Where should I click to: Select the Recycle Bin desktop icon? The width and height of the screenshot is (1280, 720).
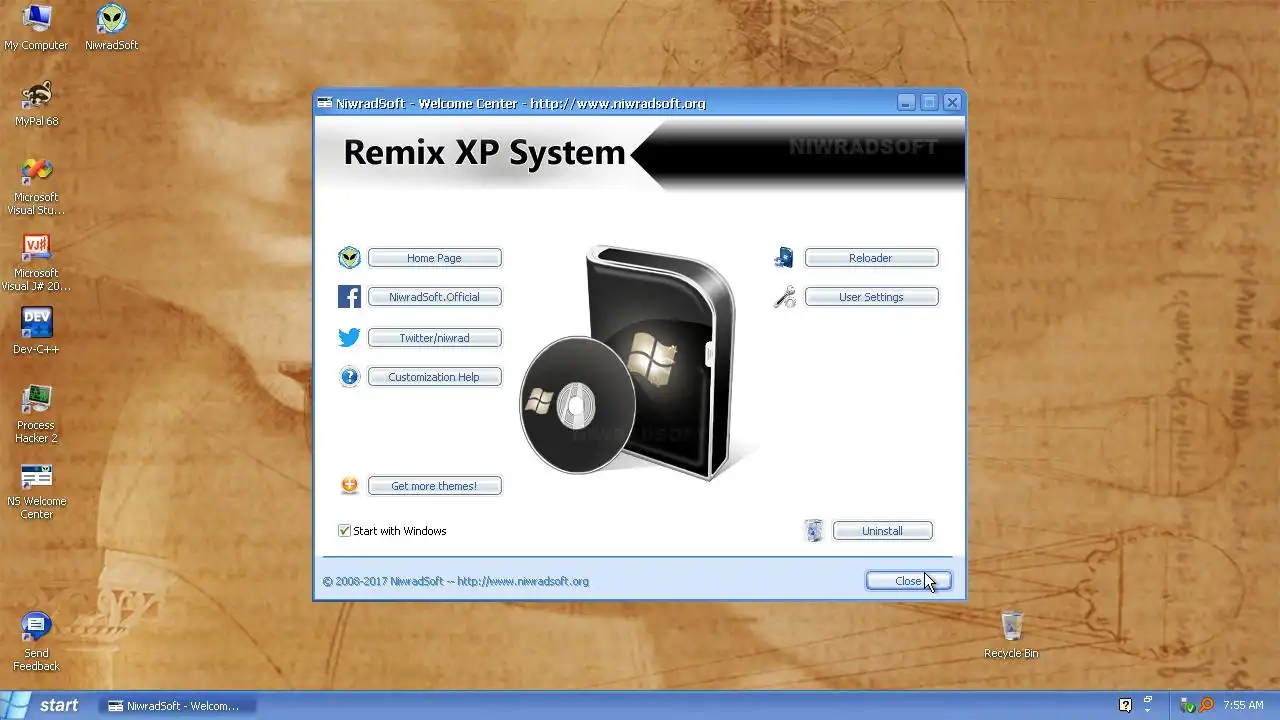[x=1011, y=635]
